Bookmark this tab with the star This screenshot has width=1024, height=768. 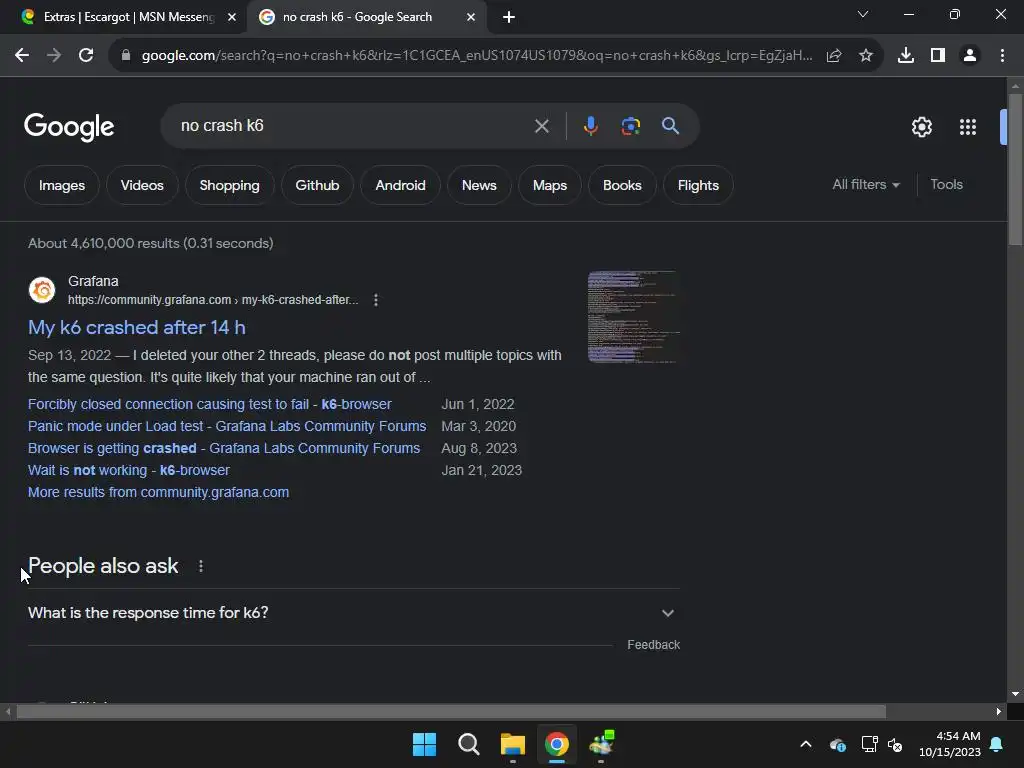tap(866, 56)
